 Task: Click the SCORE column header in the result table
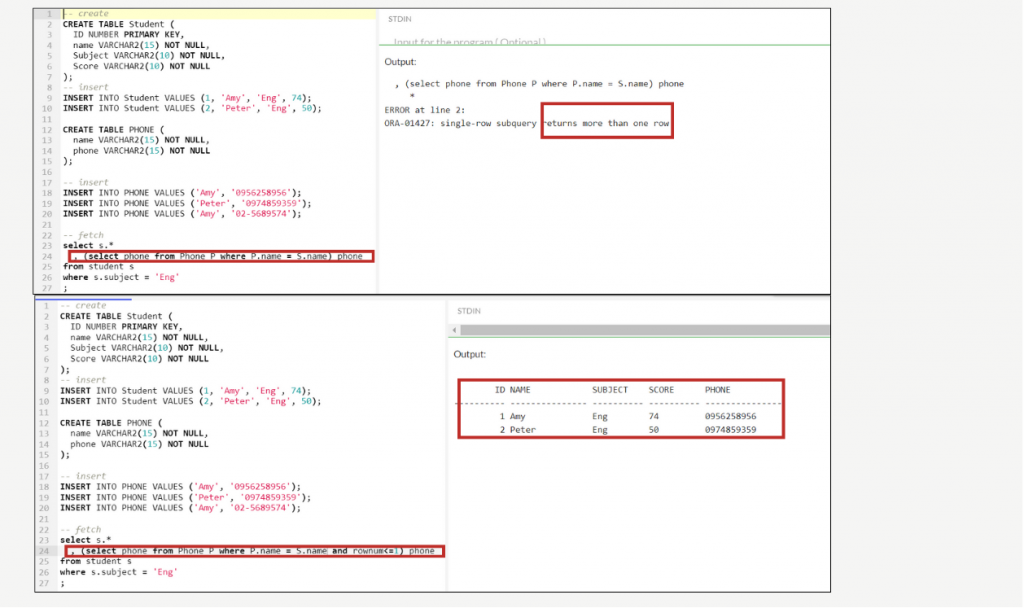tap(661, 390)
